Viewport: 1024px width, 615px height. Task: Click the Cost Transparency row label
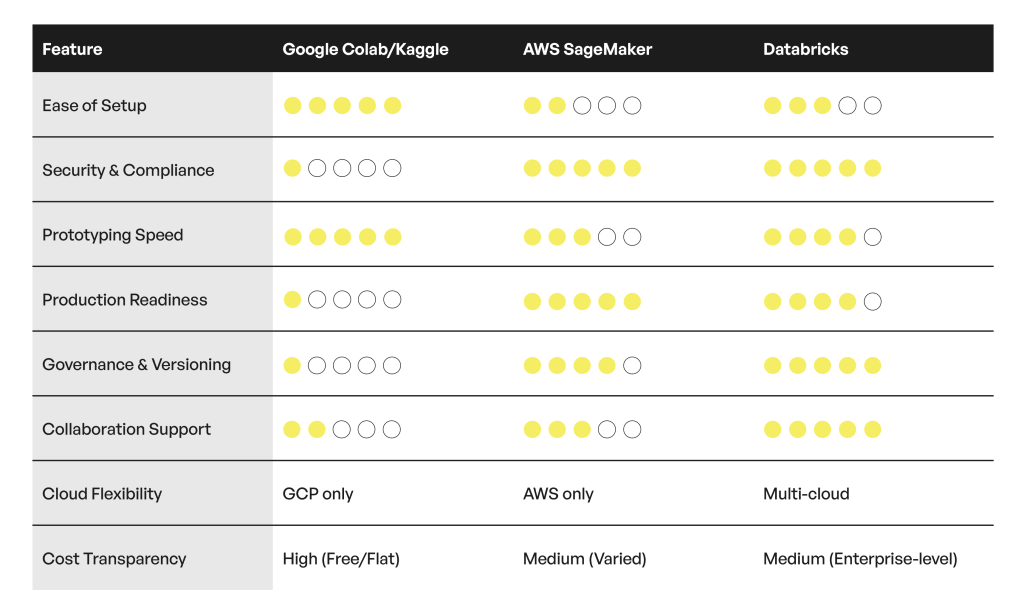pyautogui.click(x=114, y=559)
